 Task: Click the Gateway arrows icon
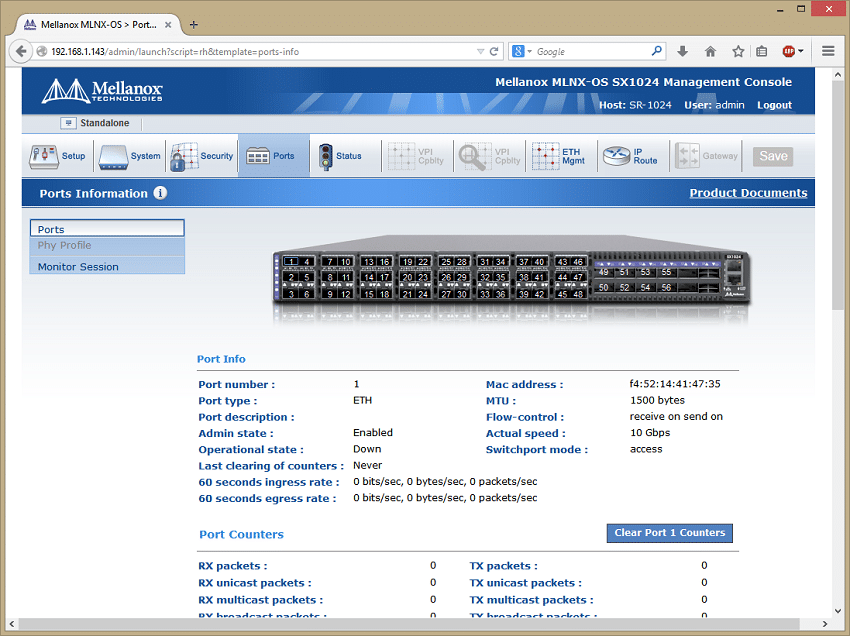(x=687, y=157)
